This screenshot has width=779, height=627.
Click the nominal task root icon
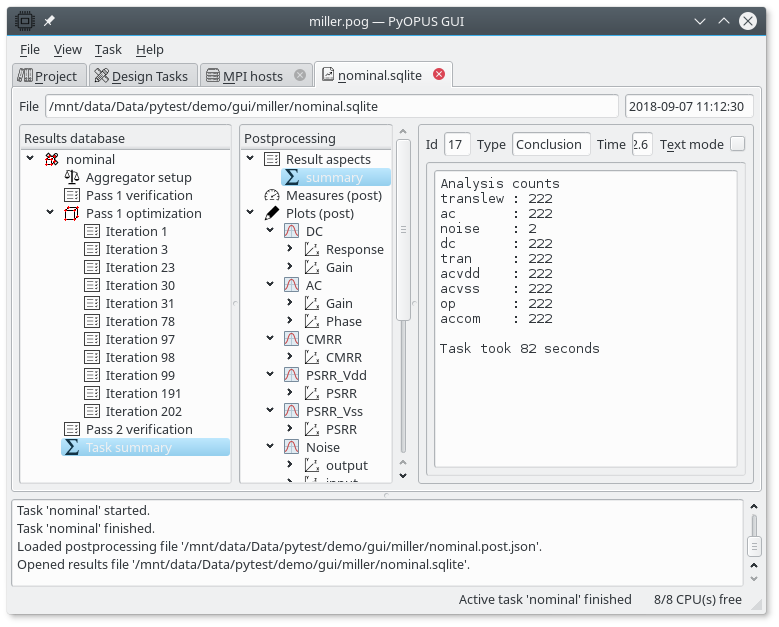pos(52,159)
